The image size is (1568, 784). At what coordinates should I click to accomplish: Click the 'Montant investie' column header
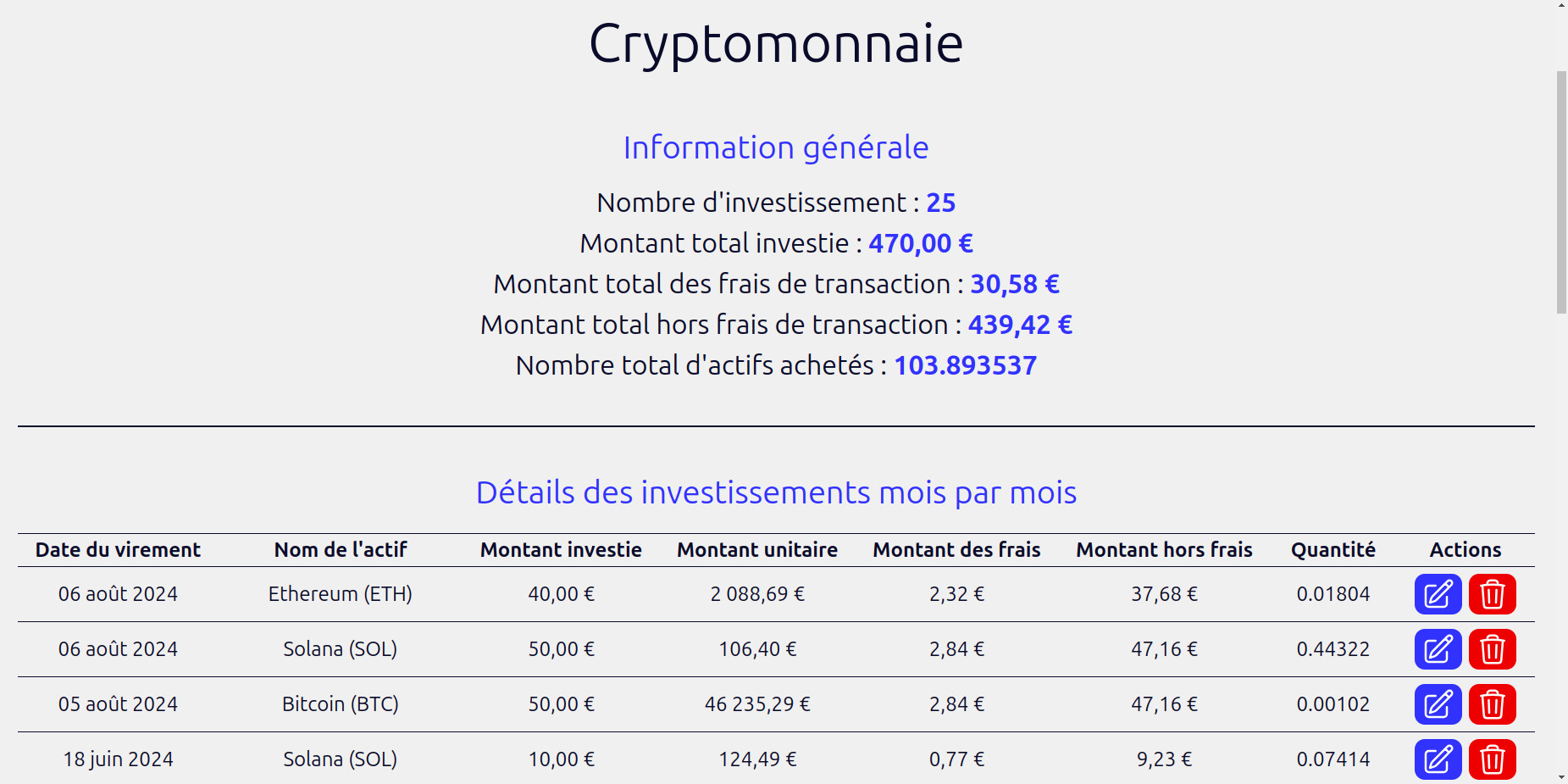[x=560, y=549]
